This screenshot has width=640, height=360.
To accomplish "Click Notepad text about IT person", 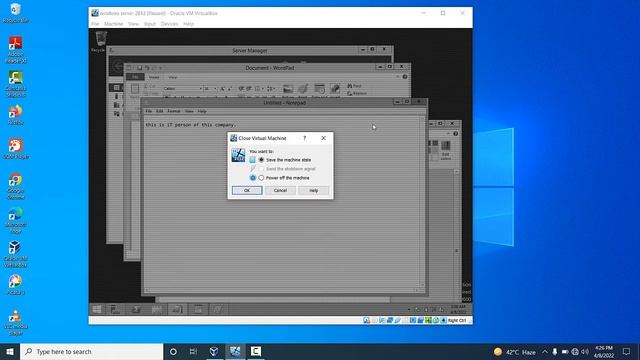I will pyautogui.click(x=190, y=125).
